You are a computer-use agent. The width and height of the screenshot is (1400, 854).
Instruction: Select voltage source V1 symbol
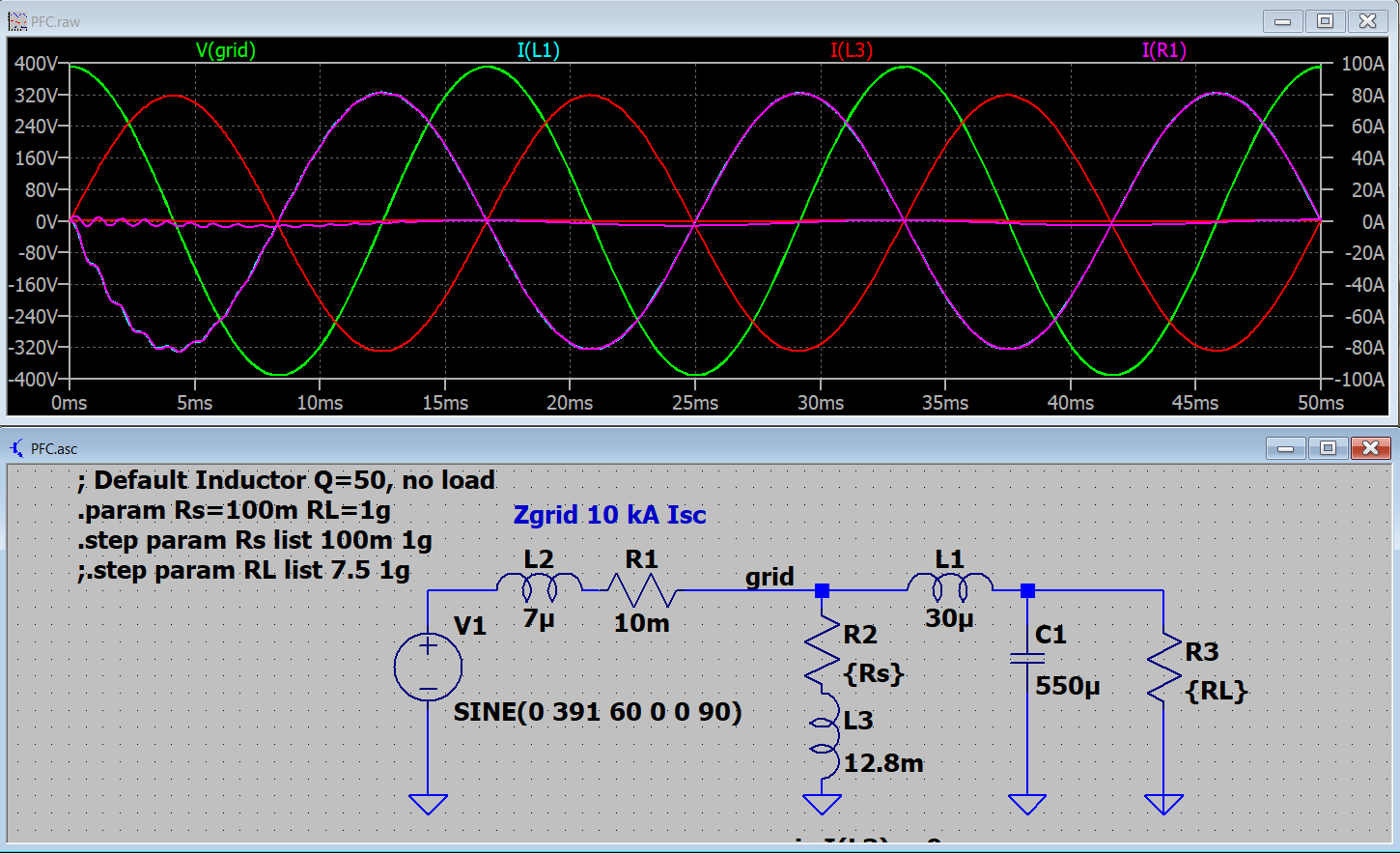point(429,667)
